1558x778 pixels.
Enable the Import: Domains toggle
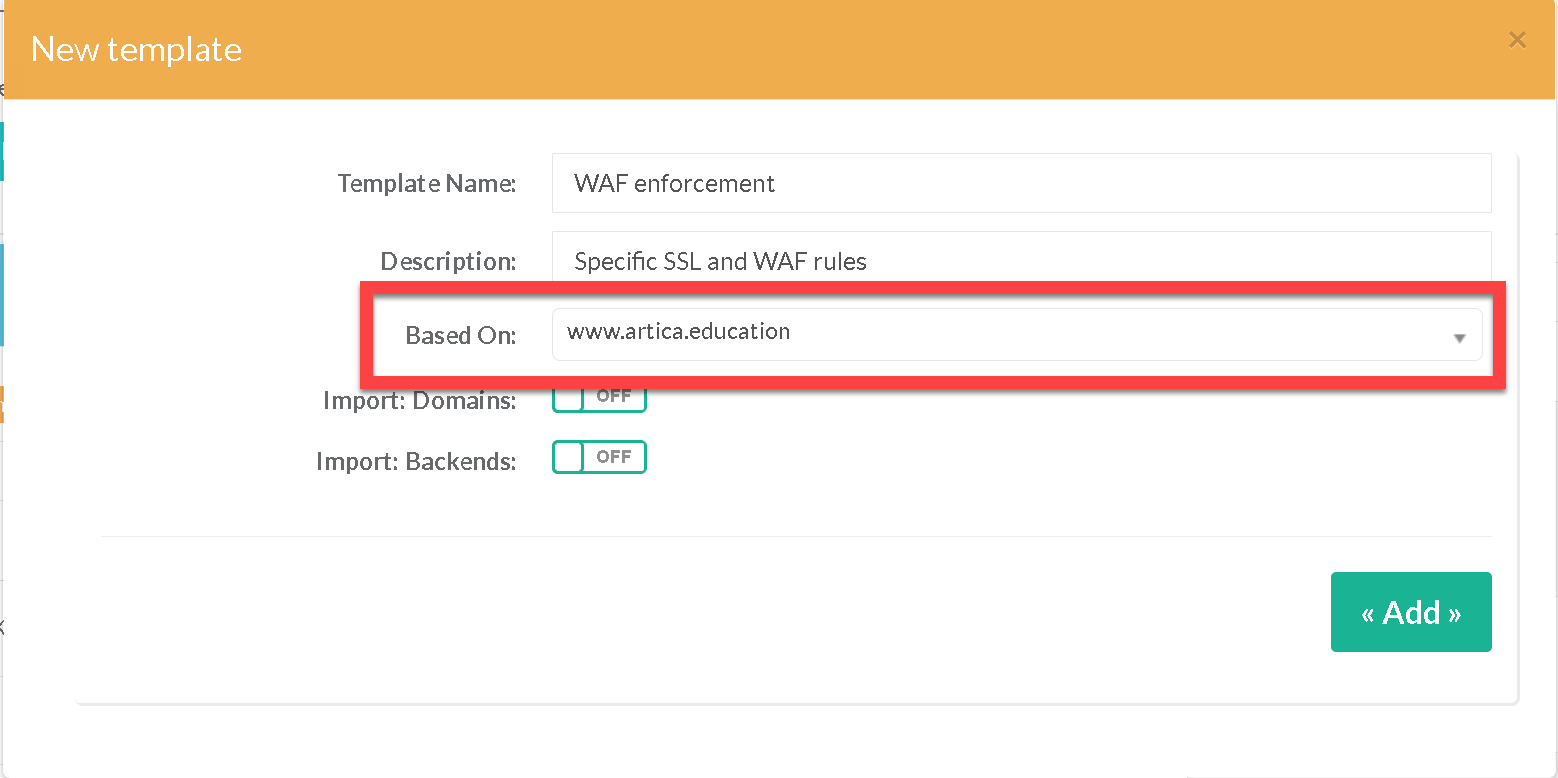click(x=599, y=397)
